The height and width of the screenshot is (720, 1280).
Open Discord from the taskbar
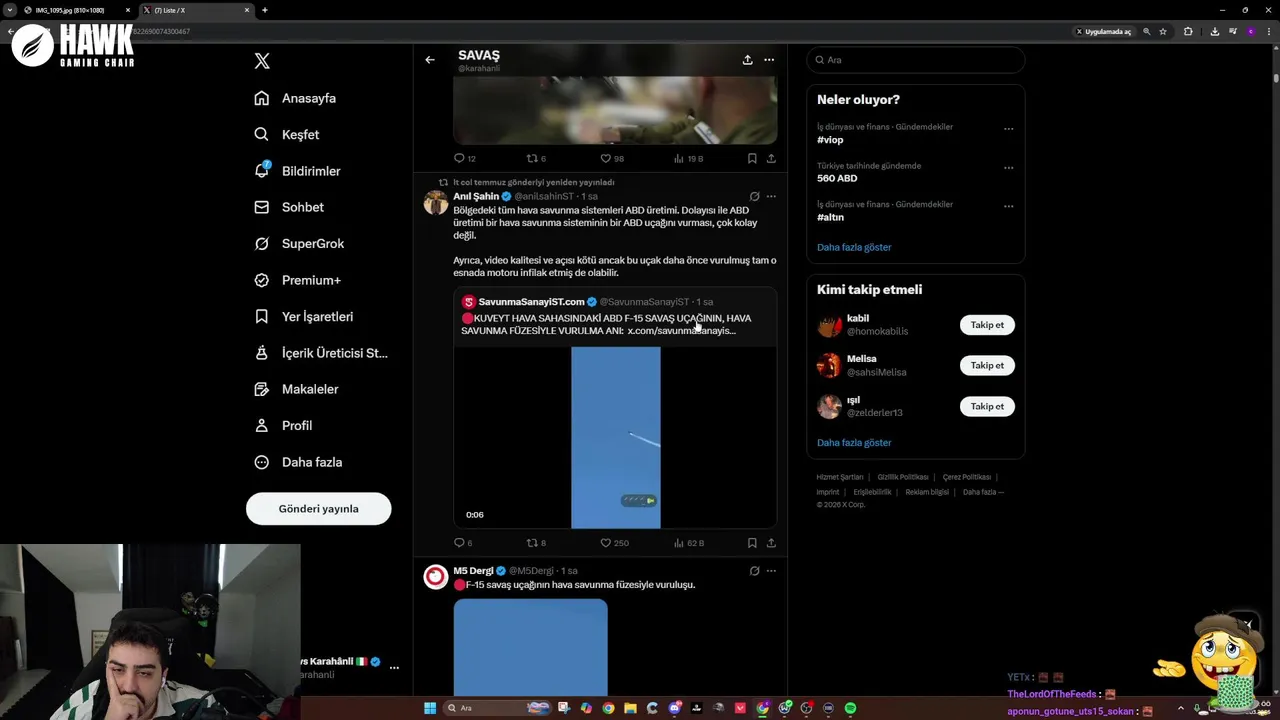(x=675, y=708)
